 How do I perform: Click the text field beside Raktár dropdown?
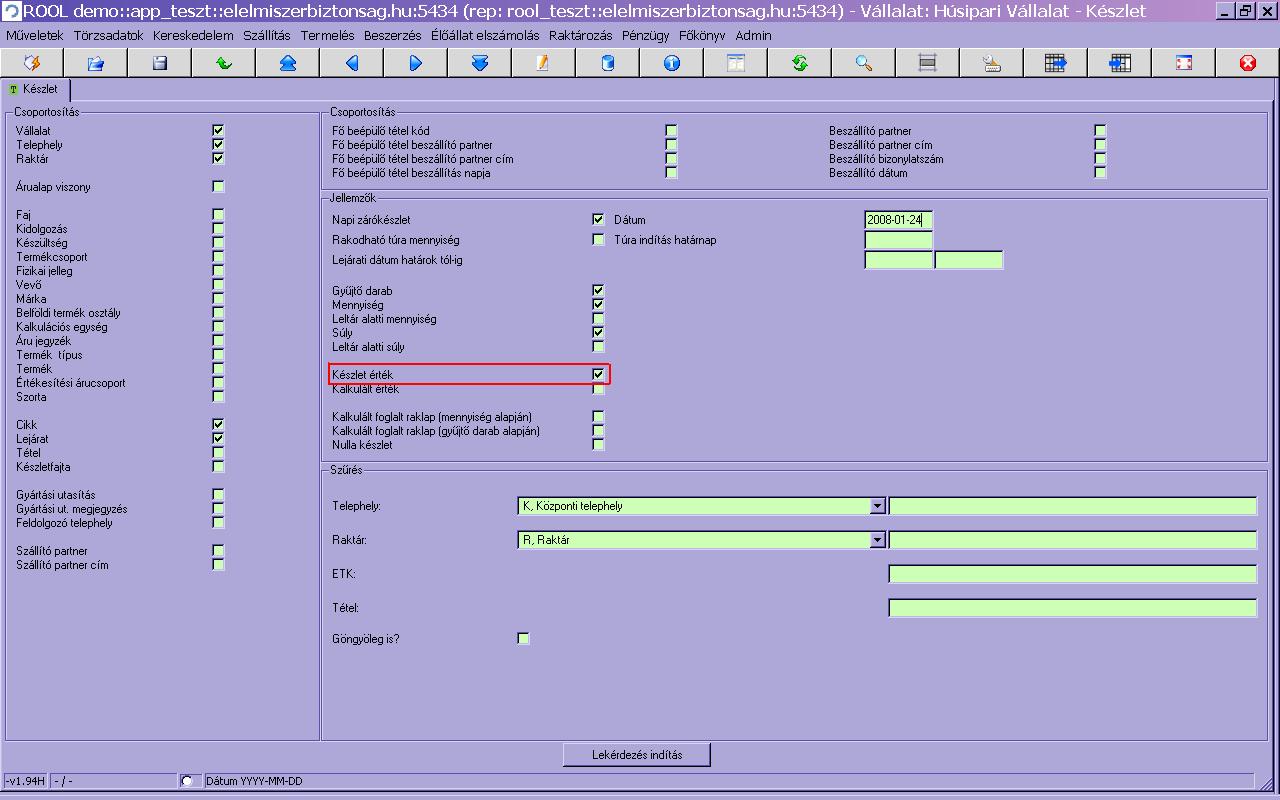pos(1072,540)
